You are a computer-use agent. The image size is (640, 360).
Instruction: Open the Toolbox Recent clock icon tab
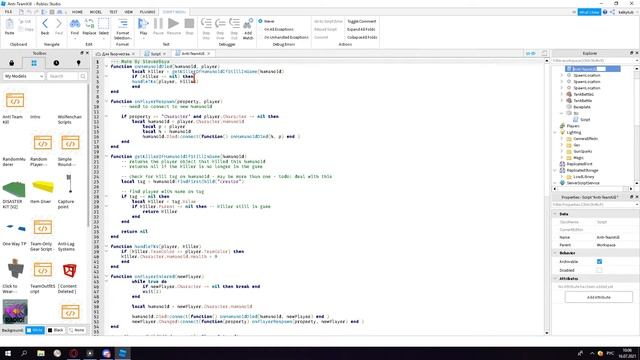[56, 63]
